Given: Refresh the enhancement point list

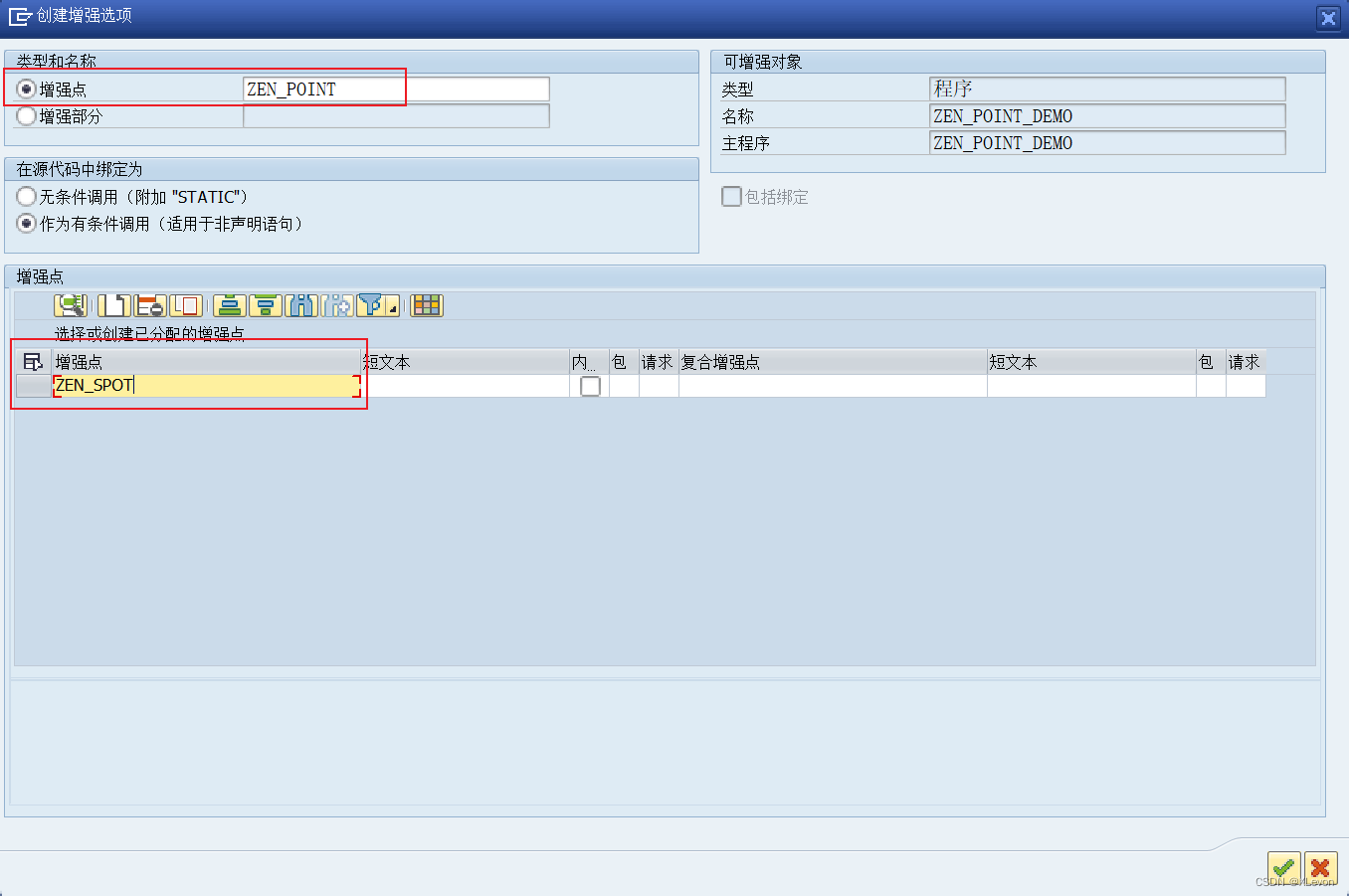Looking at the screenshot, I should (71, 305).
